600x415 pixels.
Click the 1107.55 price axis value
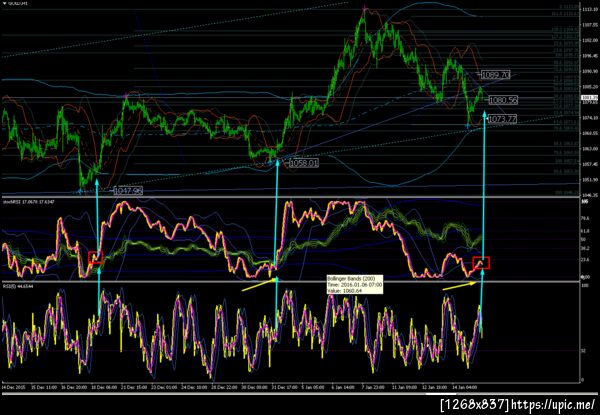[590, 24]
